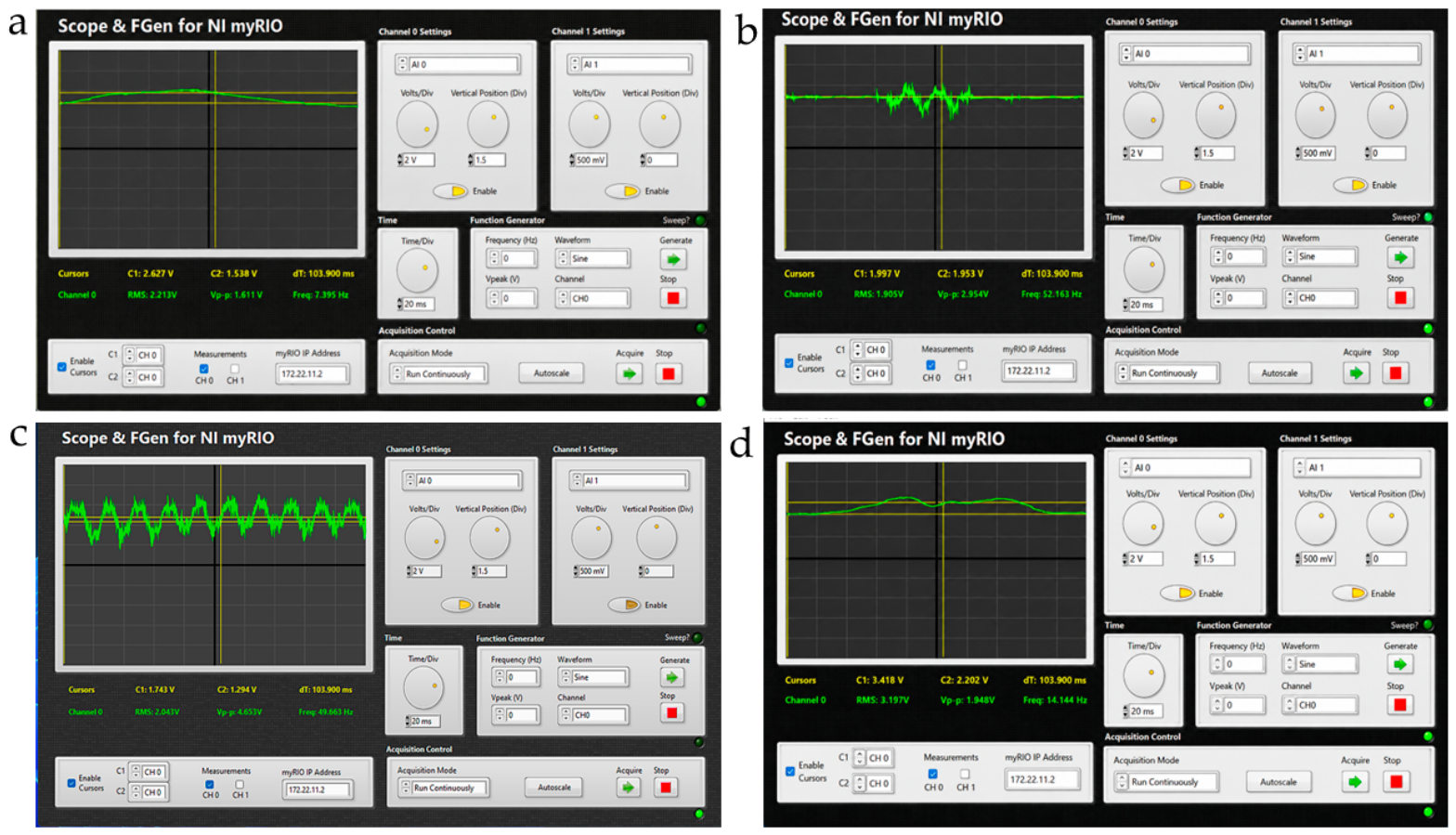This screenshot has height=835, width=1456.
Task: Uncheck Enable Cursors checkbox in panel a
Action: 62,367
